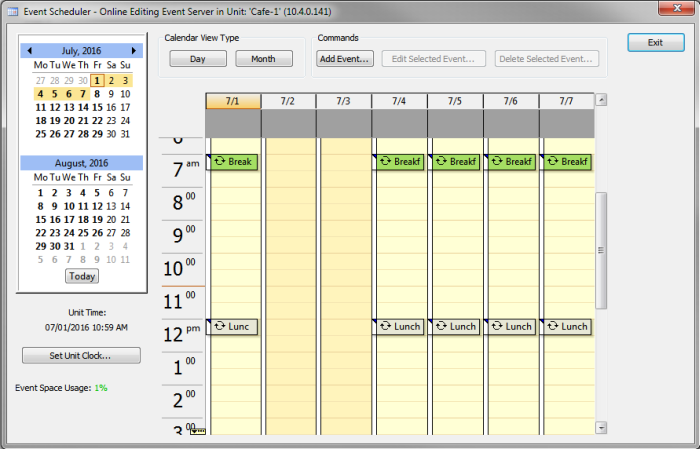Select the Lunch event on 7/4

pos(398,327)
